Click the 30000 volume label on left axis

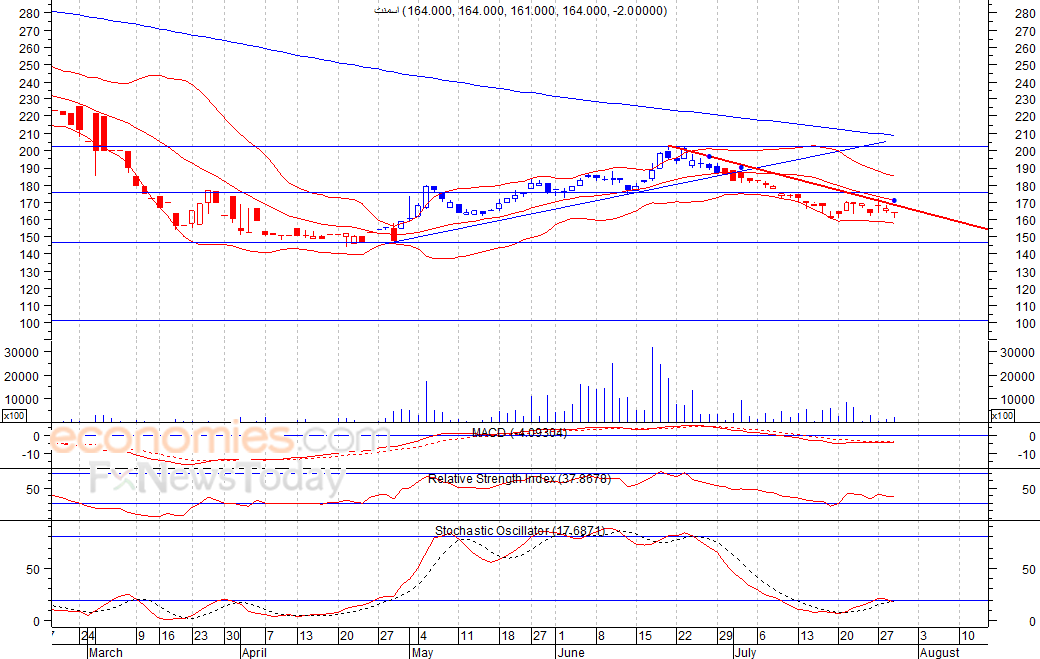click(x=22, y=353)
